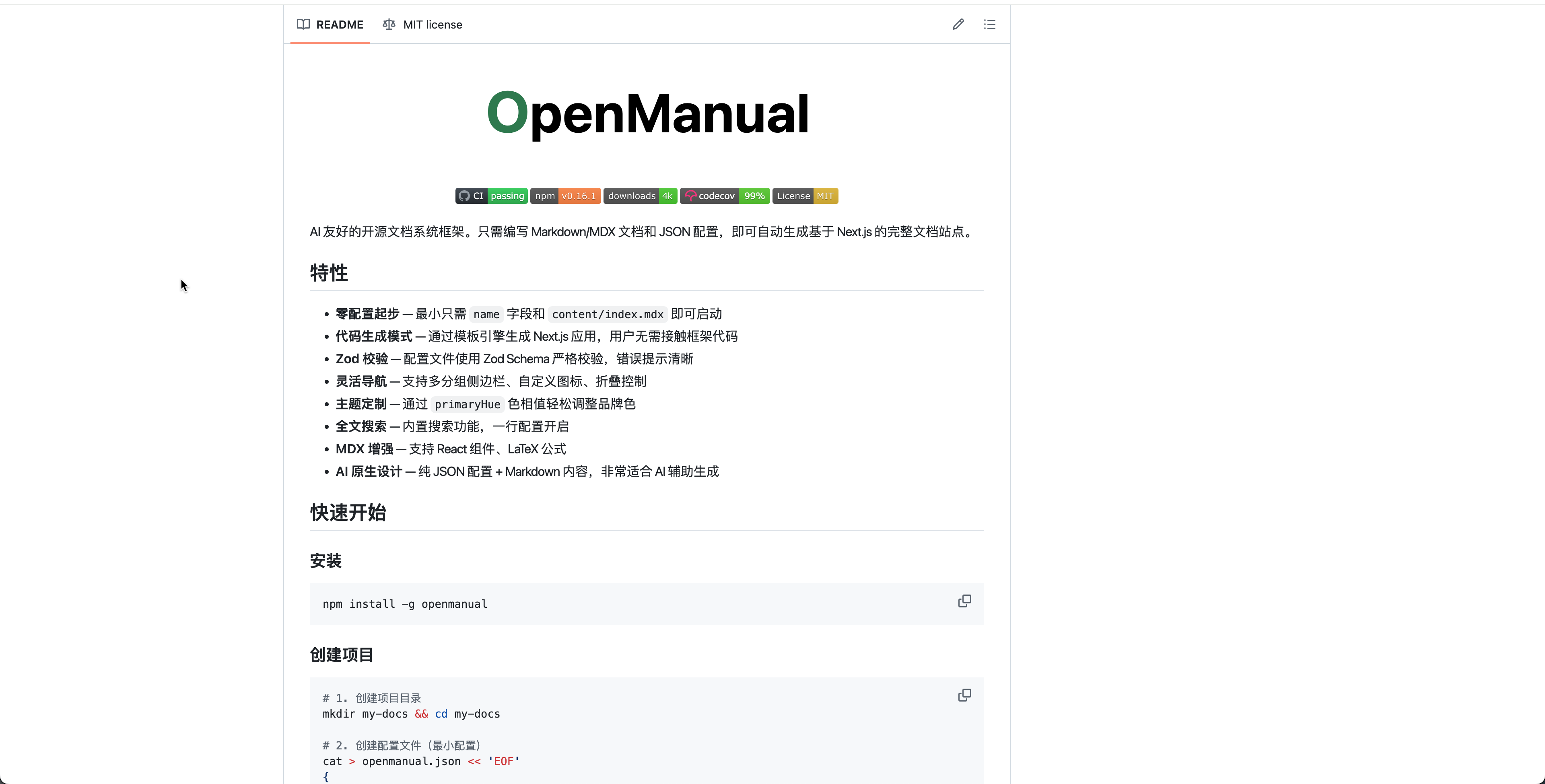This screenshot has width=1545, height=784.
Task: Click the bold text 主题定制
Action: (362, 404)
